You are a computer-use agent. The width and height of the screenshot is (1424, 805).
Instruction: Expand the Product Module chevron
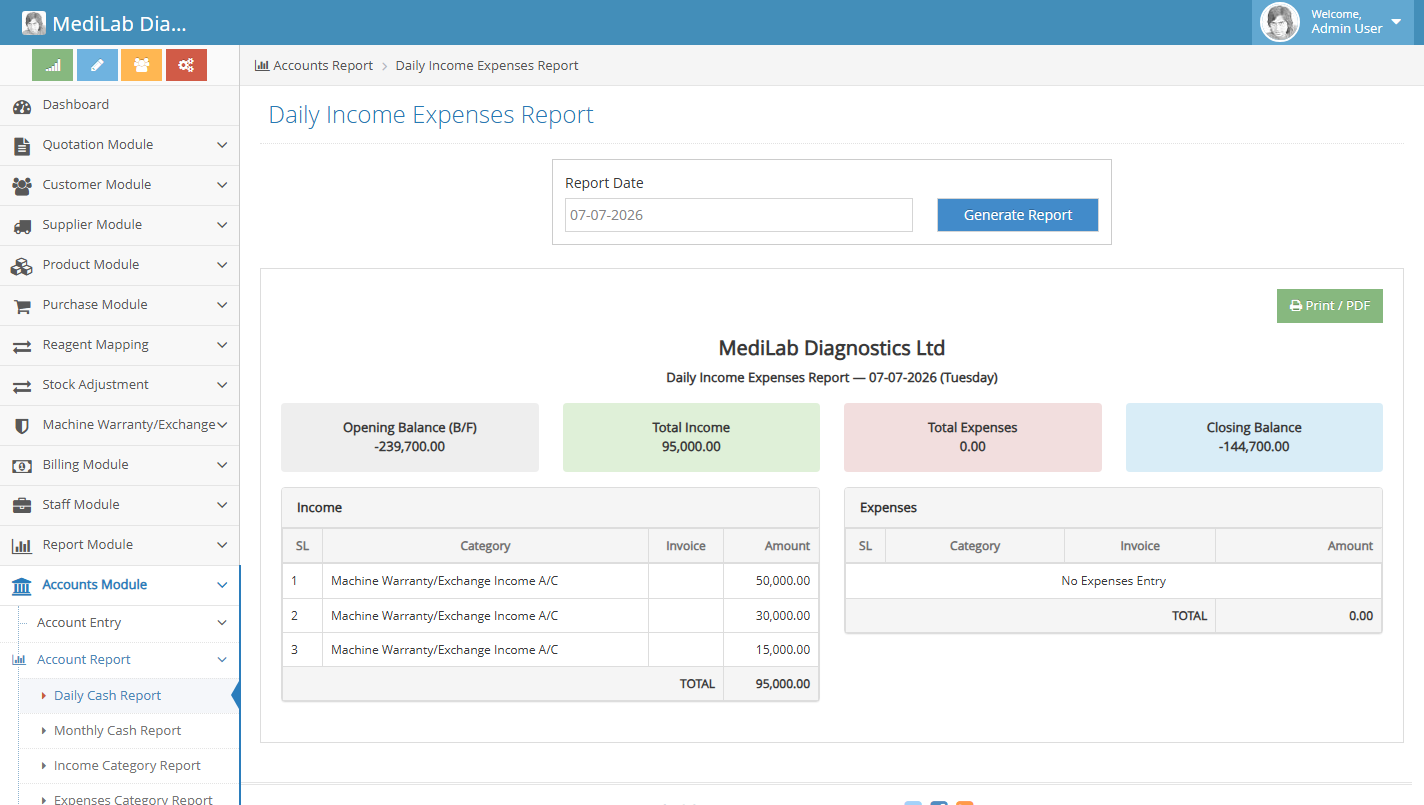pos(222,265)
